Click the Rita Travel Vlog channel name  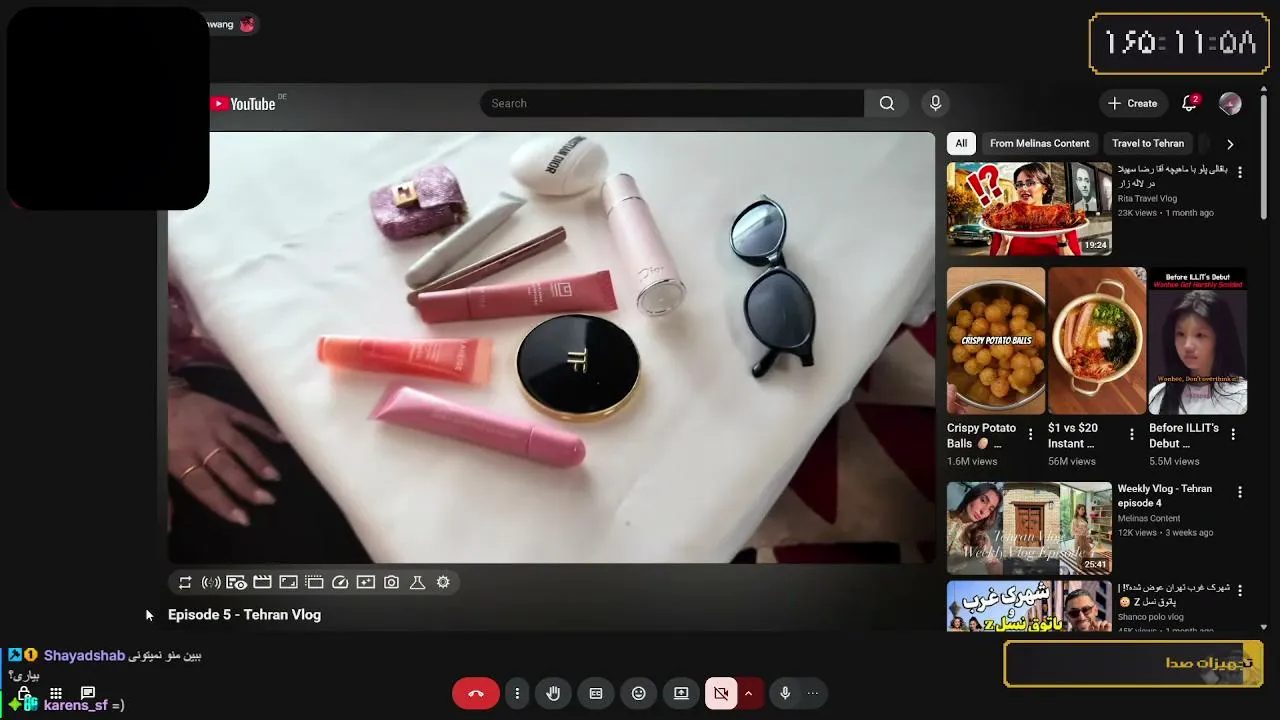pyautogui.click(x=1147, y=199)
